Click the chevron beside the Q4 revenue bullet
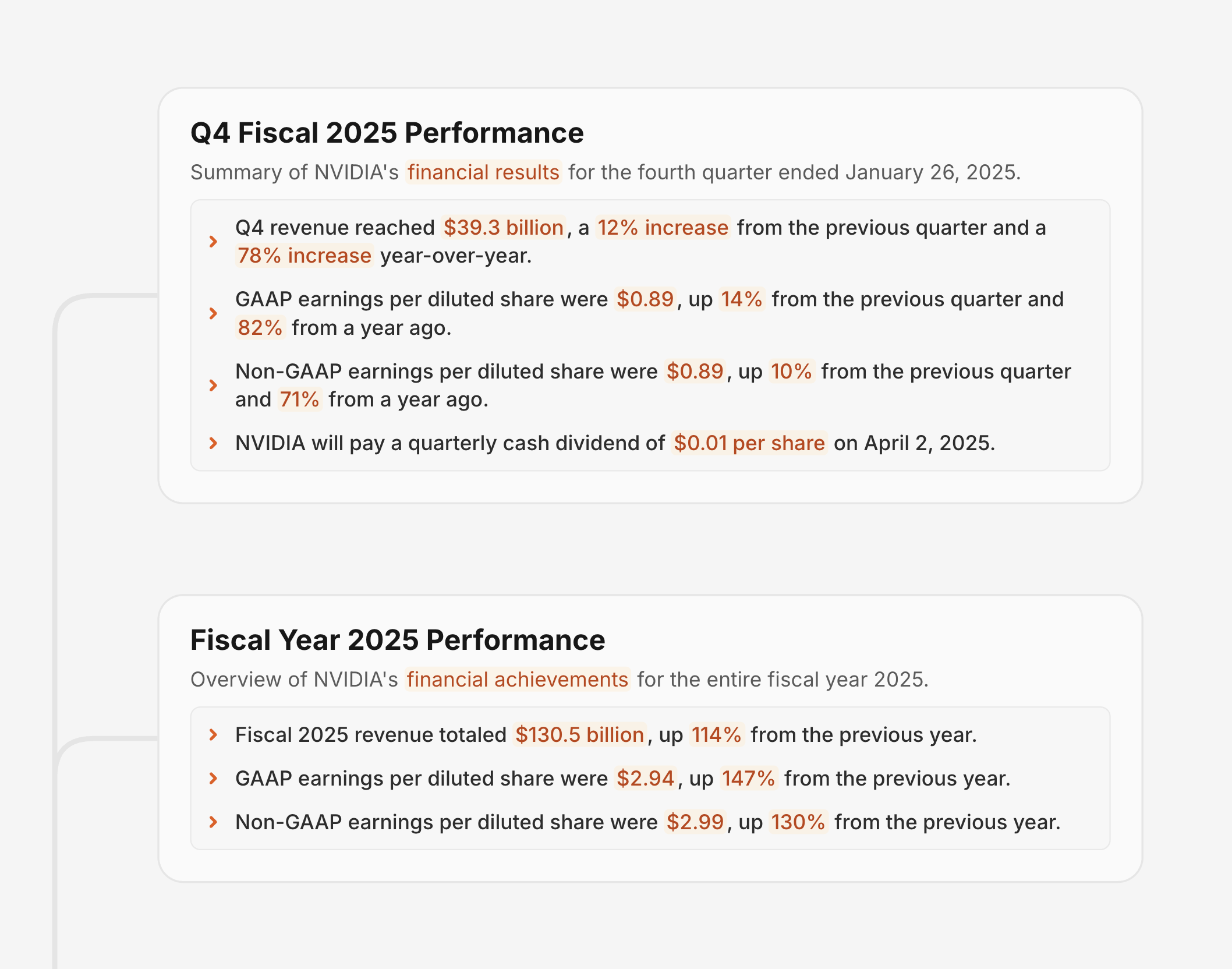Viewport: 1232px width, 969px height. click(x=213, y=242)
